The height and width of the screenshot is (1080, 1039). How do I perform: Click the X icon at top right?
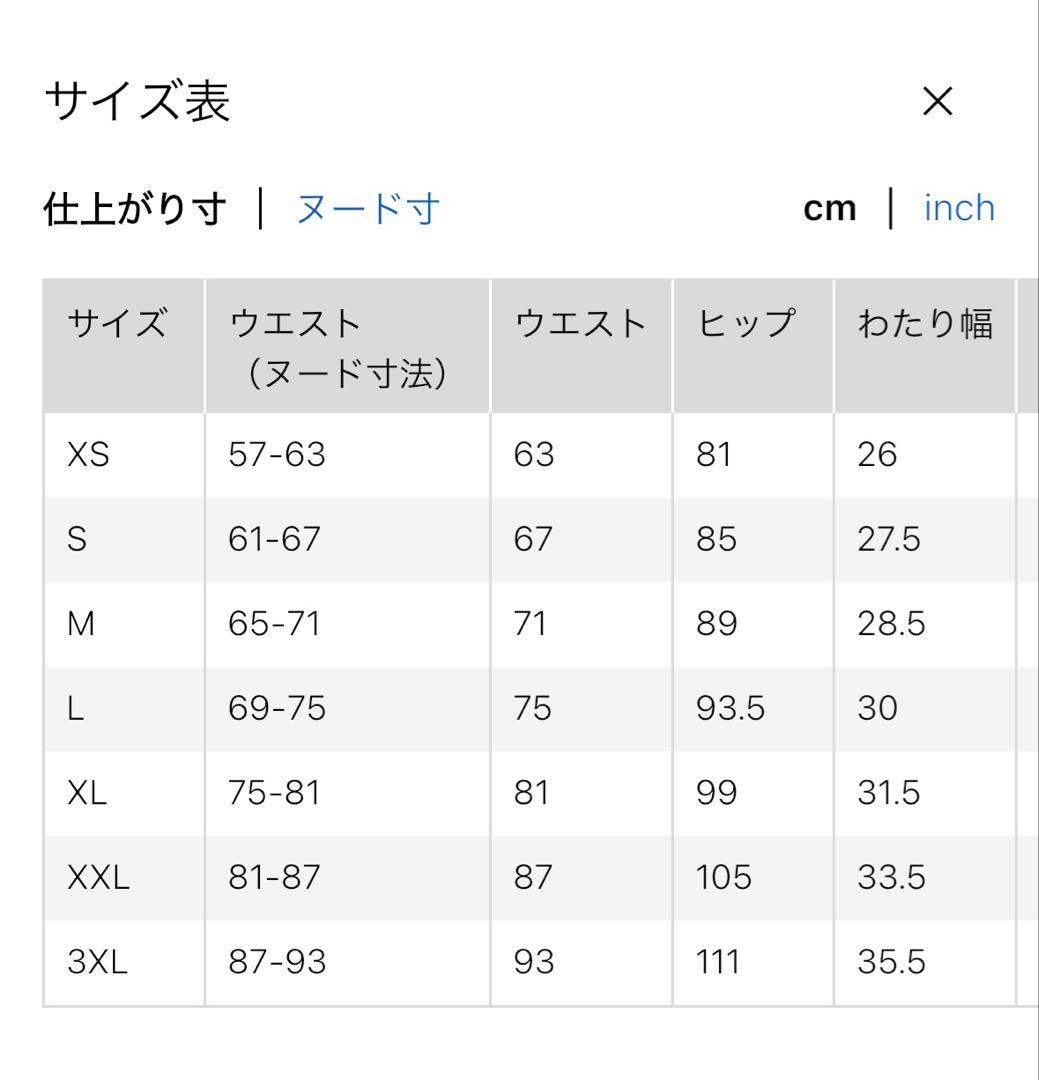tap(936, 101)
